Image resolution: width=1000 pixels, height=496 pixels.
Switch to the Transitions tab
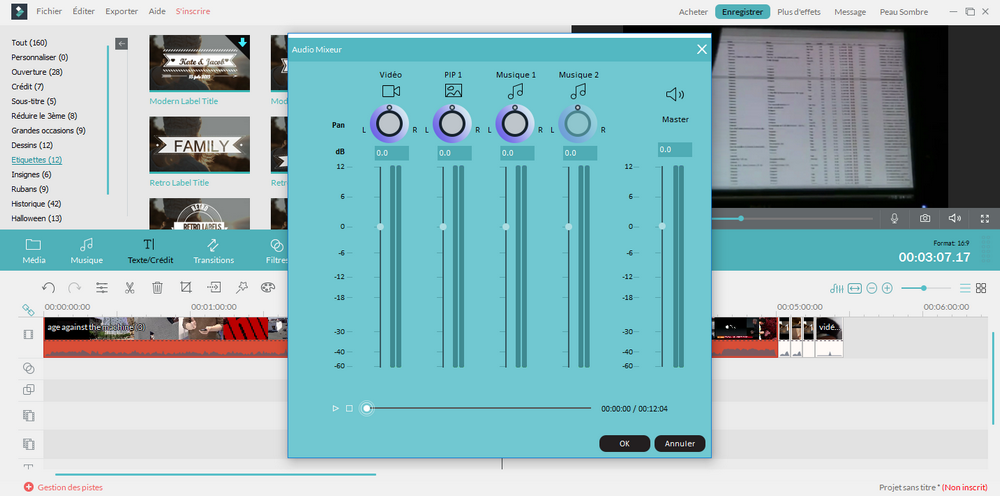click(213, 251)
